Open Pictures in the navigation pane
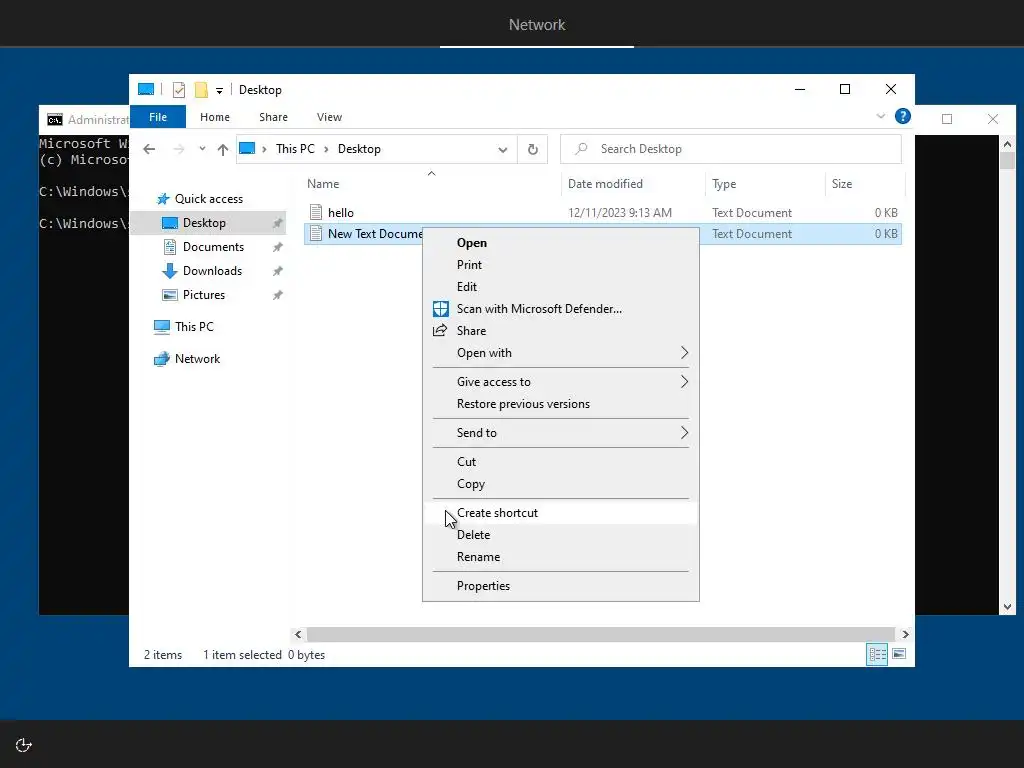This screenshot has width=1024, height=768. click(x=204, y=295)
